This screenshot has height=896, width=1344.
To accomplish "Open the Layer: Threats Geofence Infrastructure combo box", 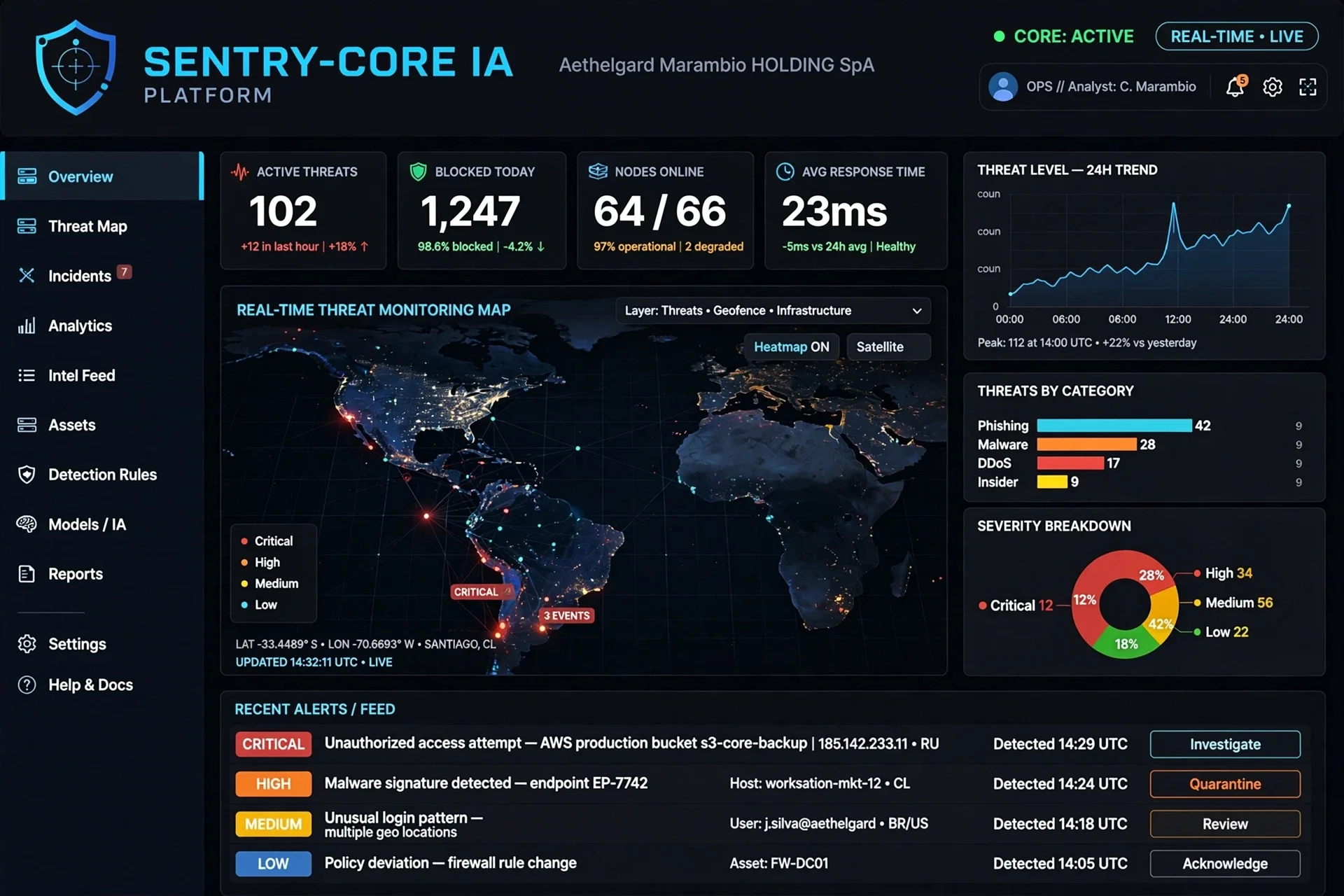I will tap(773, 311).
